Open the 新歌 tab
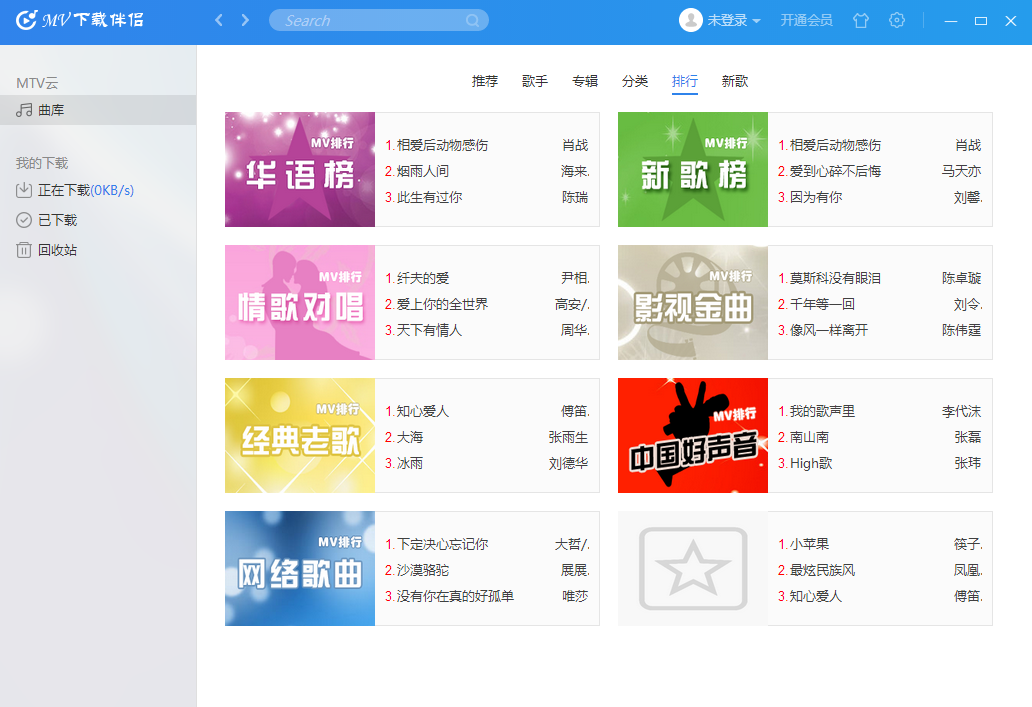This screenshot has width=1032, height=707. [x=735, y=81]
